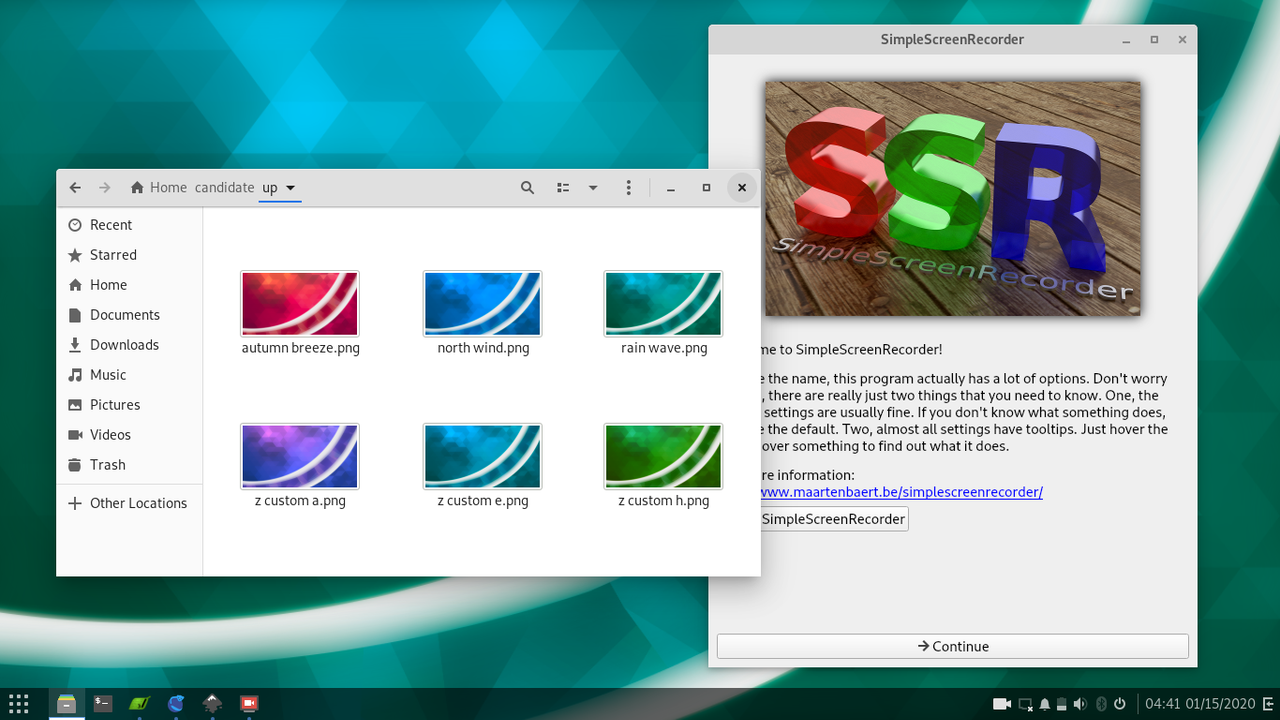Open the three-dot file manager menu

pos(628,188)
